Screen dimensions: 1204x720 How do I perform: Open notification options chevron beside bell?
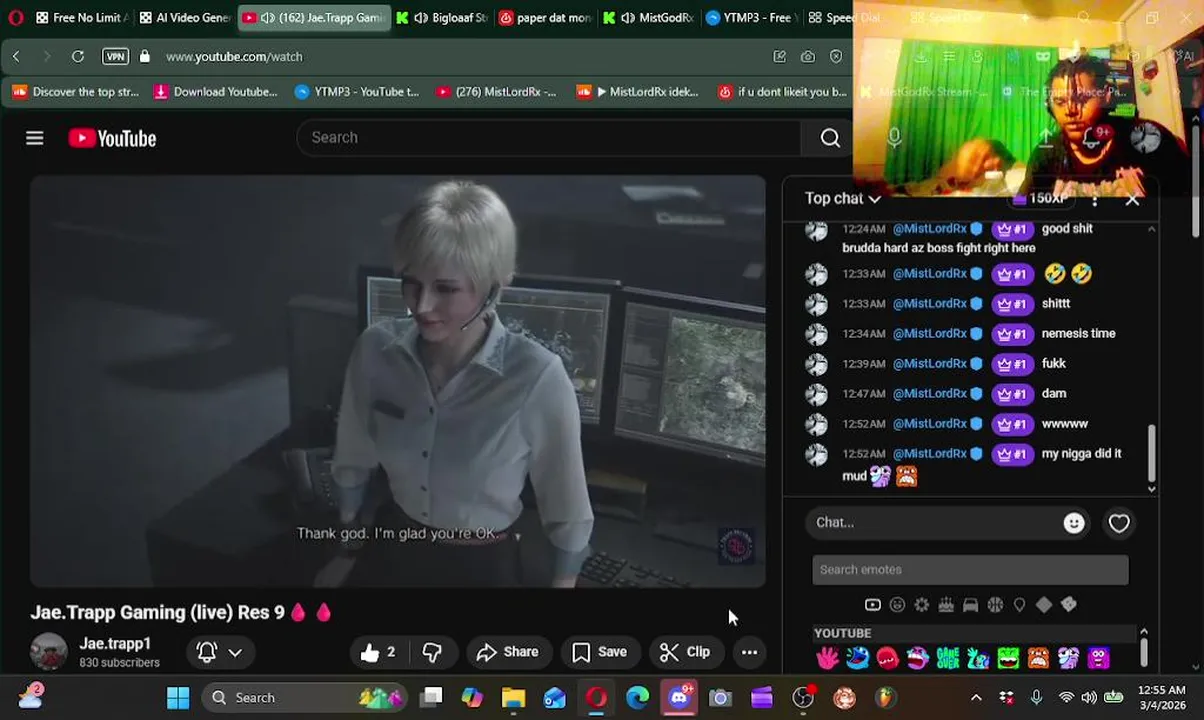(235, 652)
